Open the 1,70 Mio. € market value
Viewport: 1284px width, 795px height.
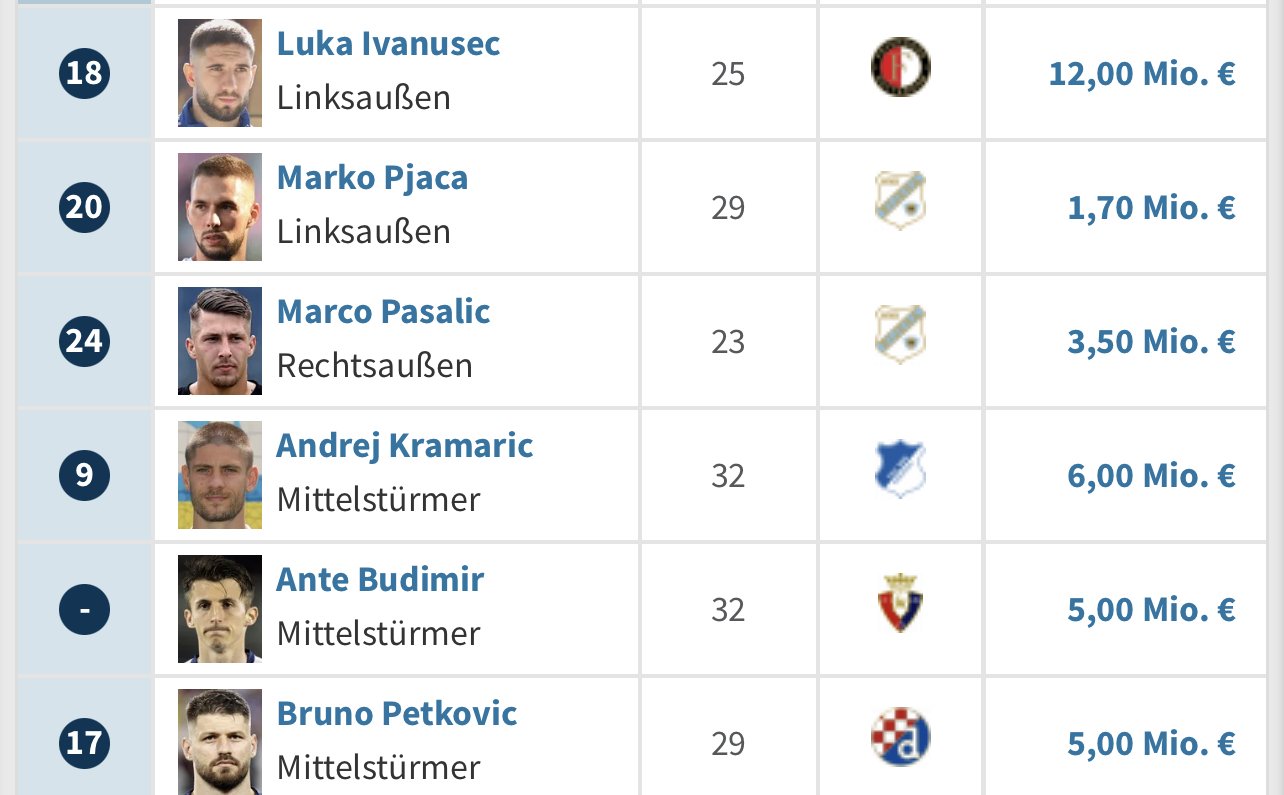click(x=1152, y=208)
